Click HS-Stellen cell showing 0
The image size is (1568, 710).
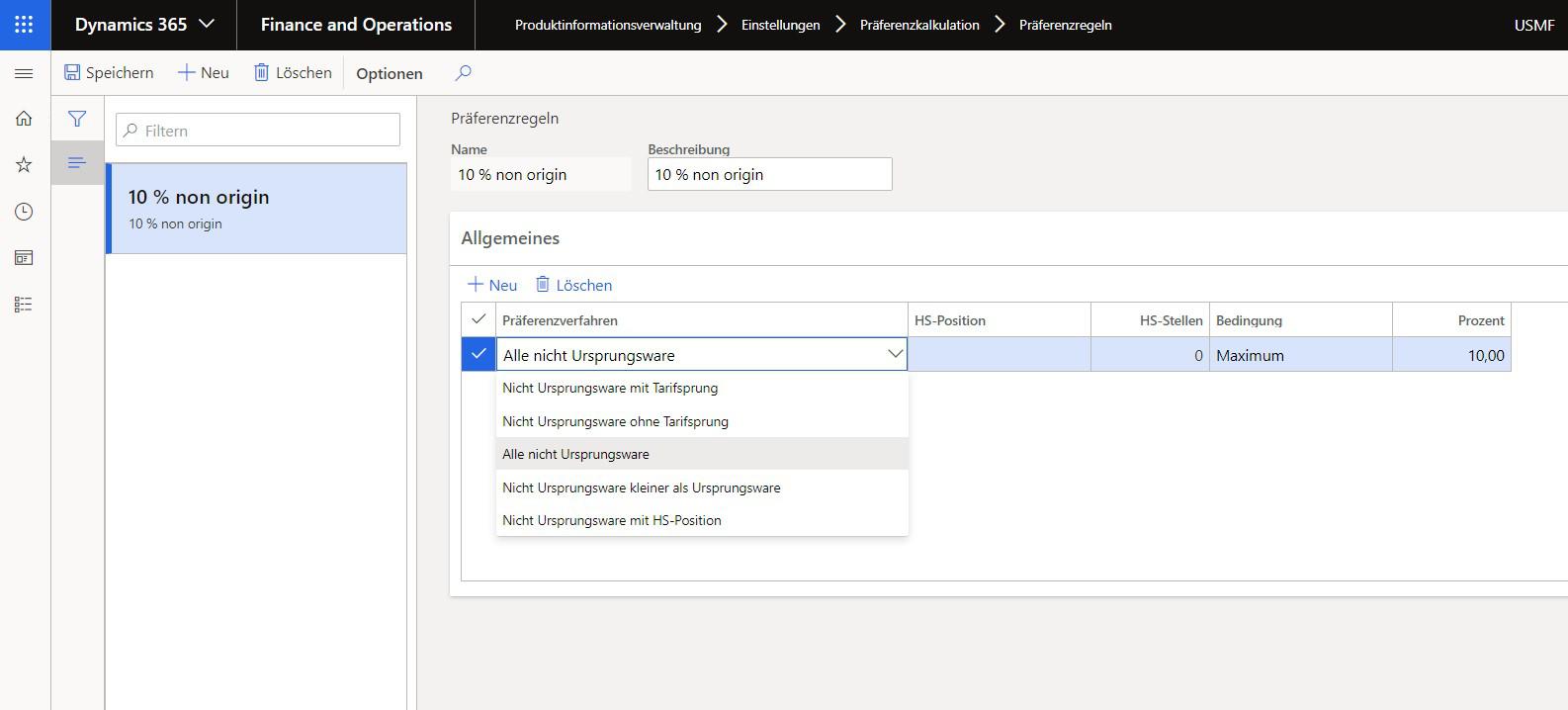[1150, 354]
